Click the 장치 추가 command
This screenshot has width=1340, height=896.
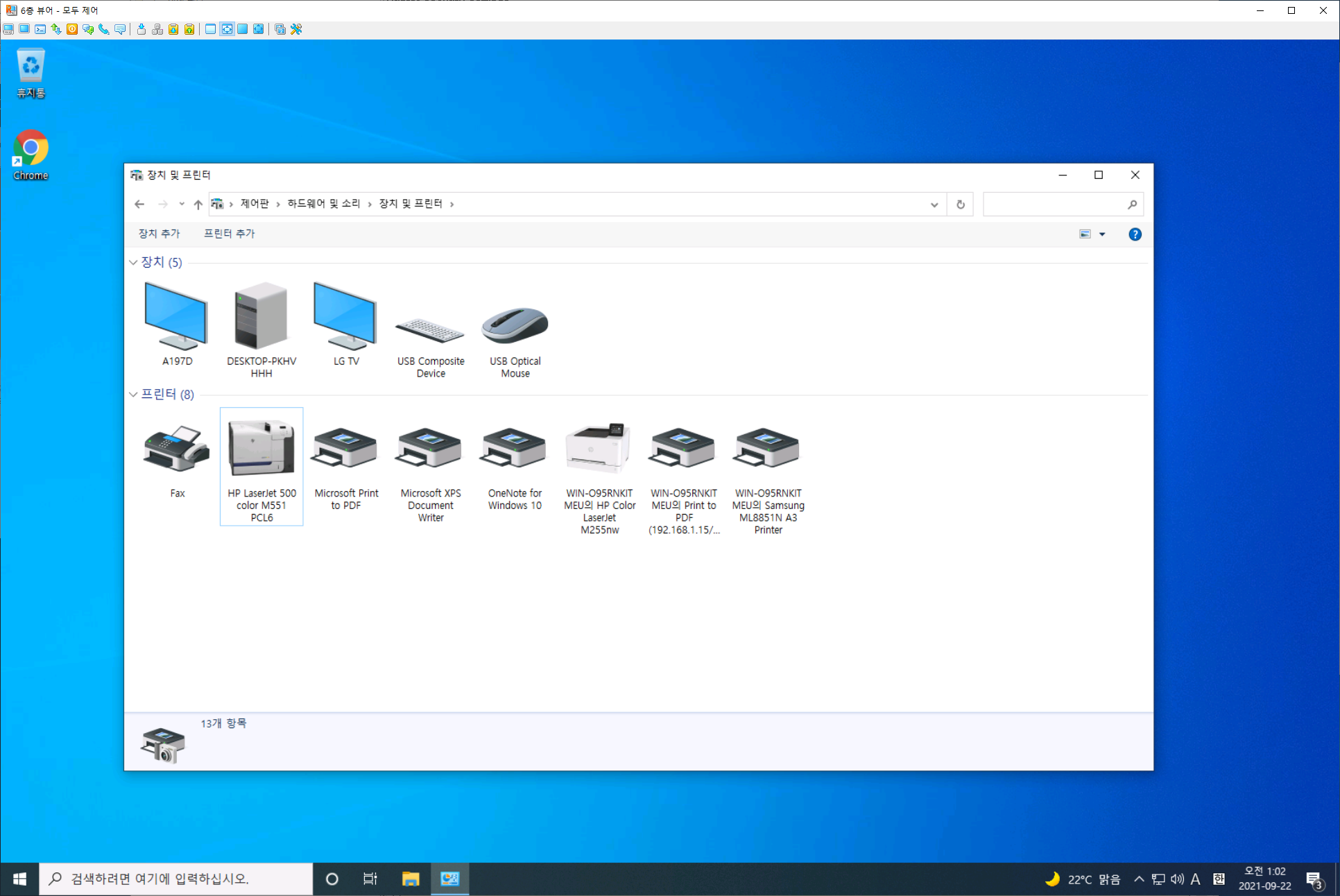pos(159,234)
